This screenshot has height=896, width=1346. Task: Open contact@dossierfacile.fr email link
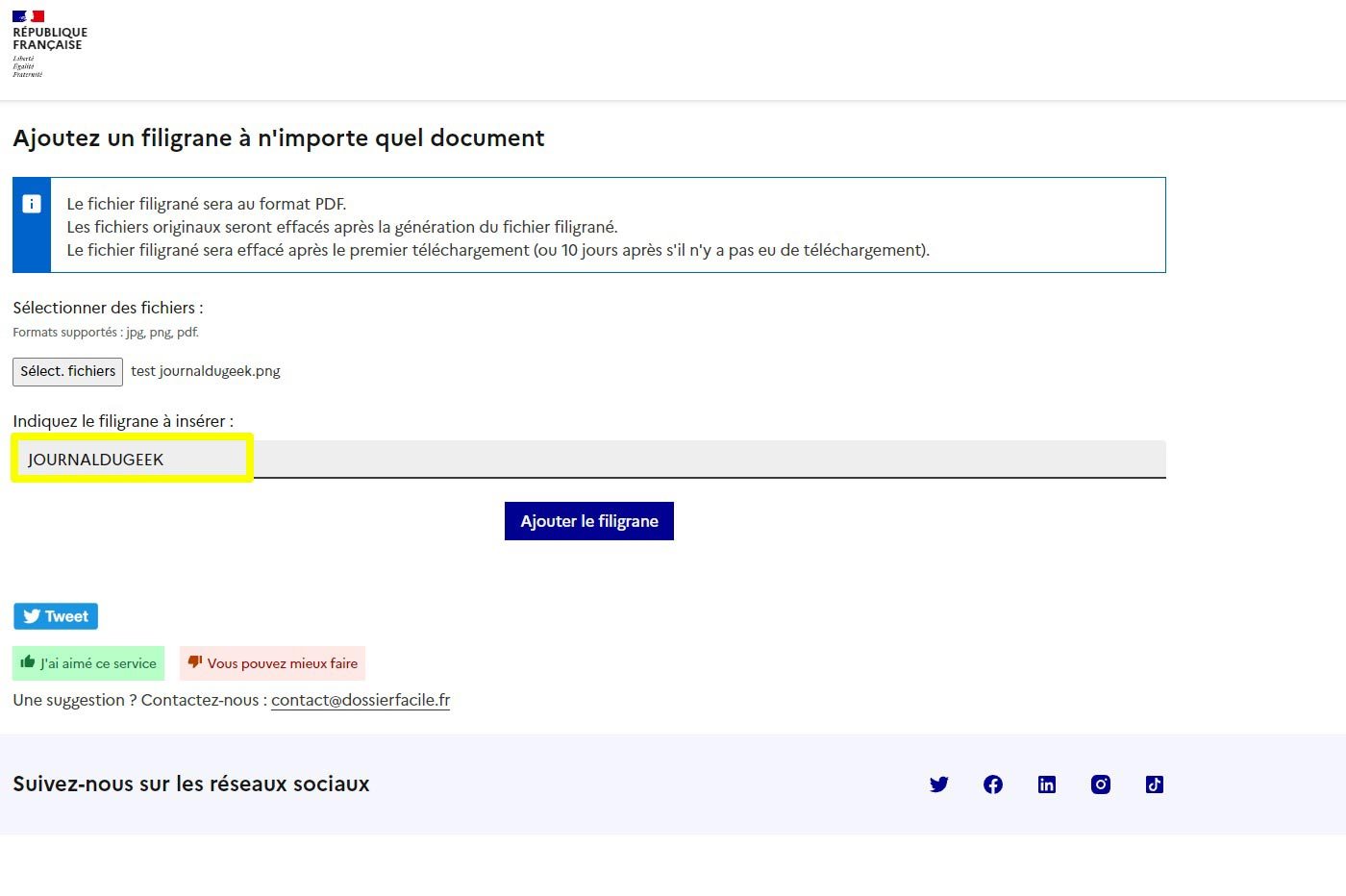pos(361,700)
